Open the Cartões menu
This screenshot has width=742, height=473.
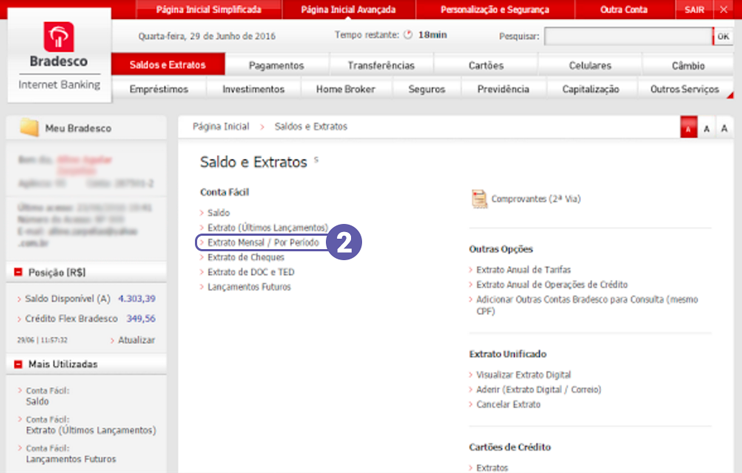[x=486, y=66]
